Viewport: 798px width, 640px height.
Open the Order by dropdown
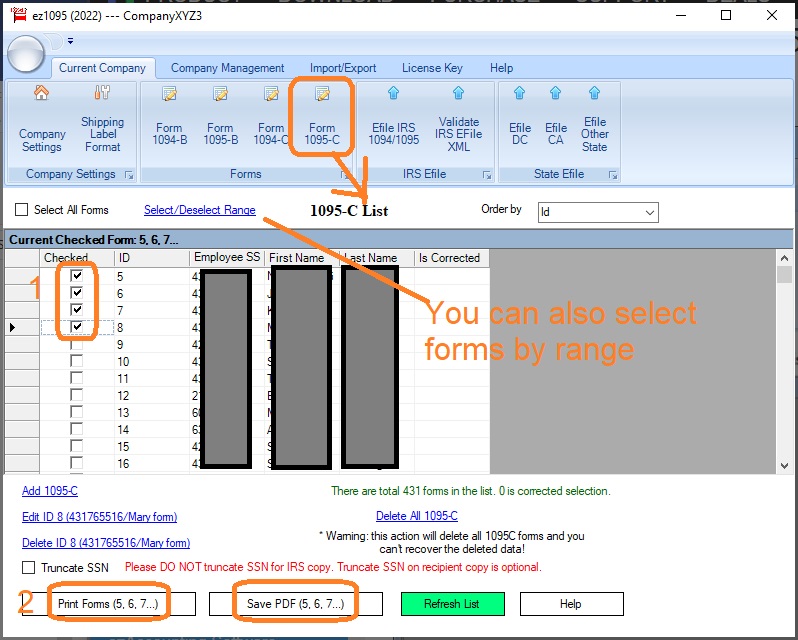click(648, 212)
